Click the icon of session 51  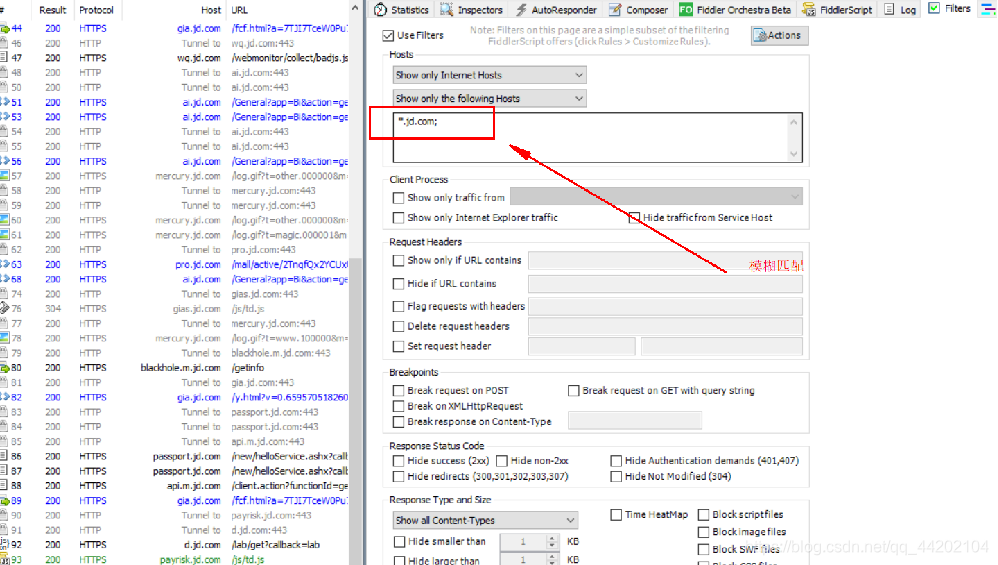[4, 102]
